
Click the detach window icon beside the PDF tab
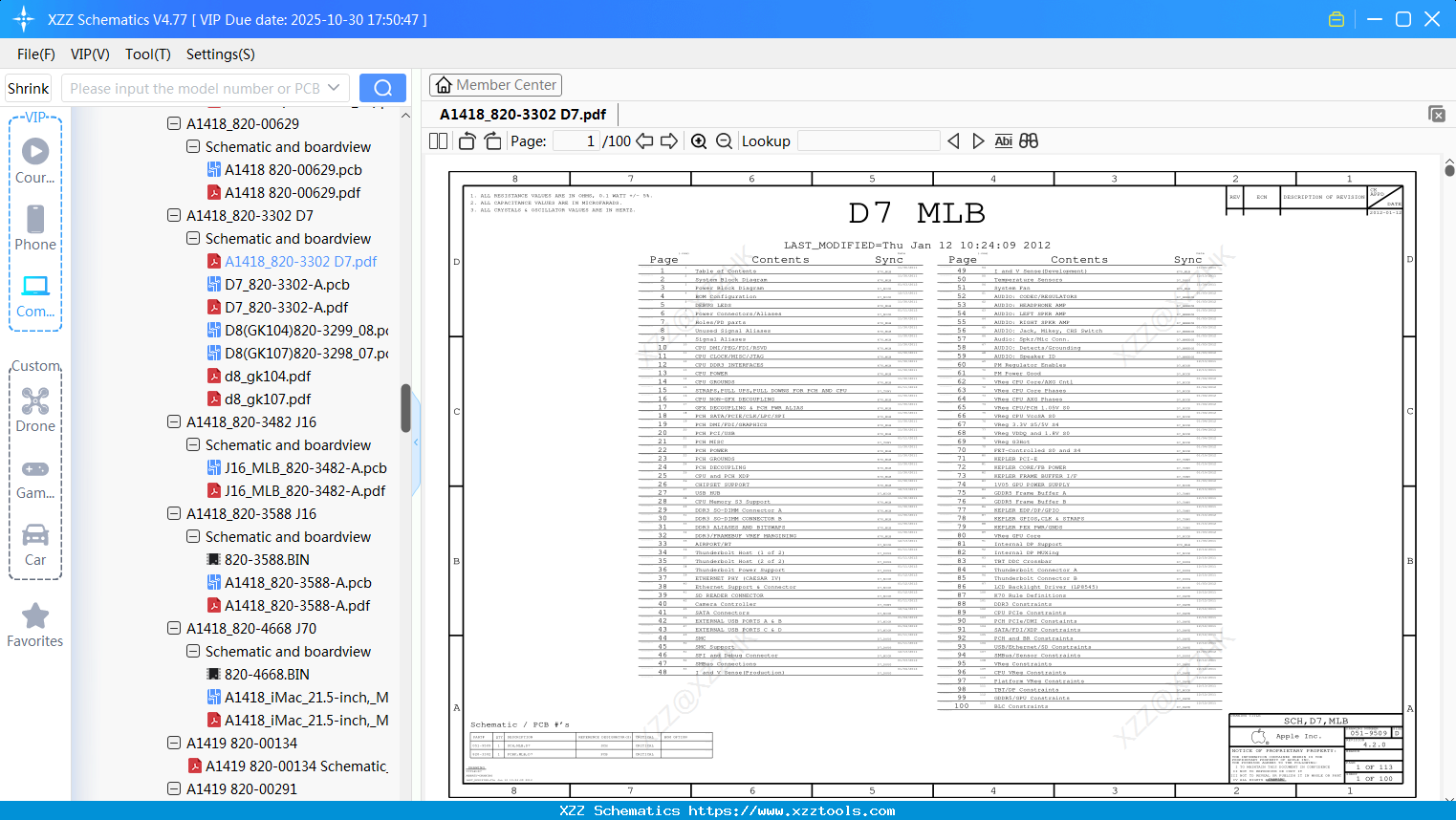point(1437,114)
